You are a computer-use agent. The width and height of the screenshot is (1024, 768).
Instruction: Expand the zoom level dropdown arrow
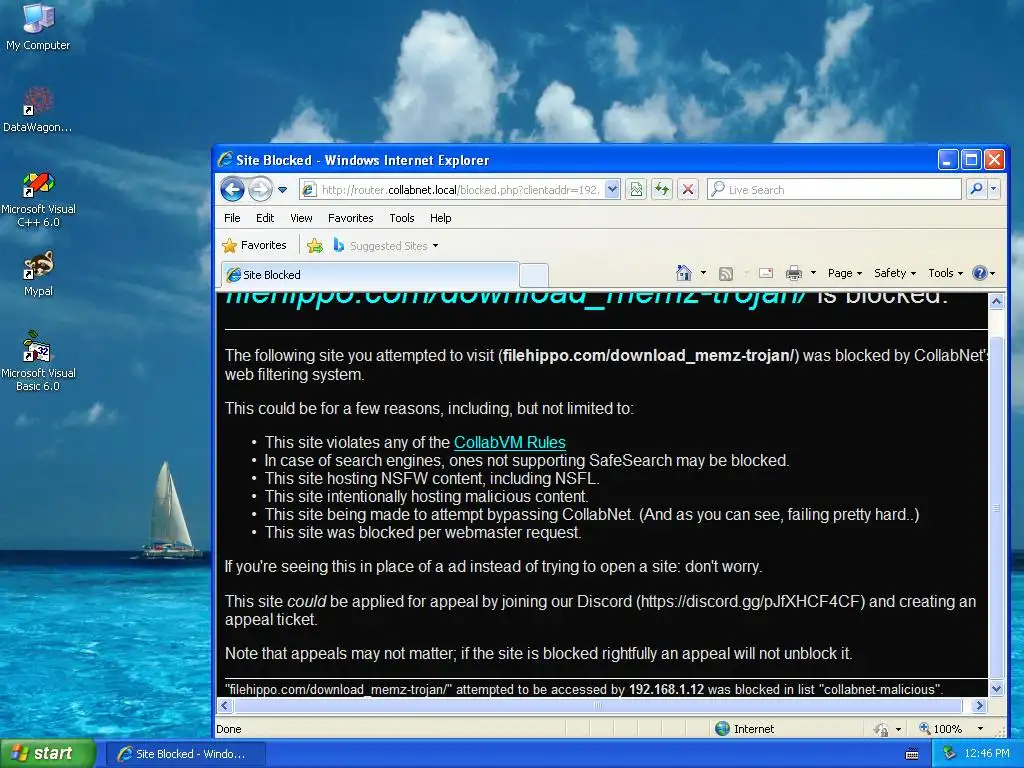(980, 729)
